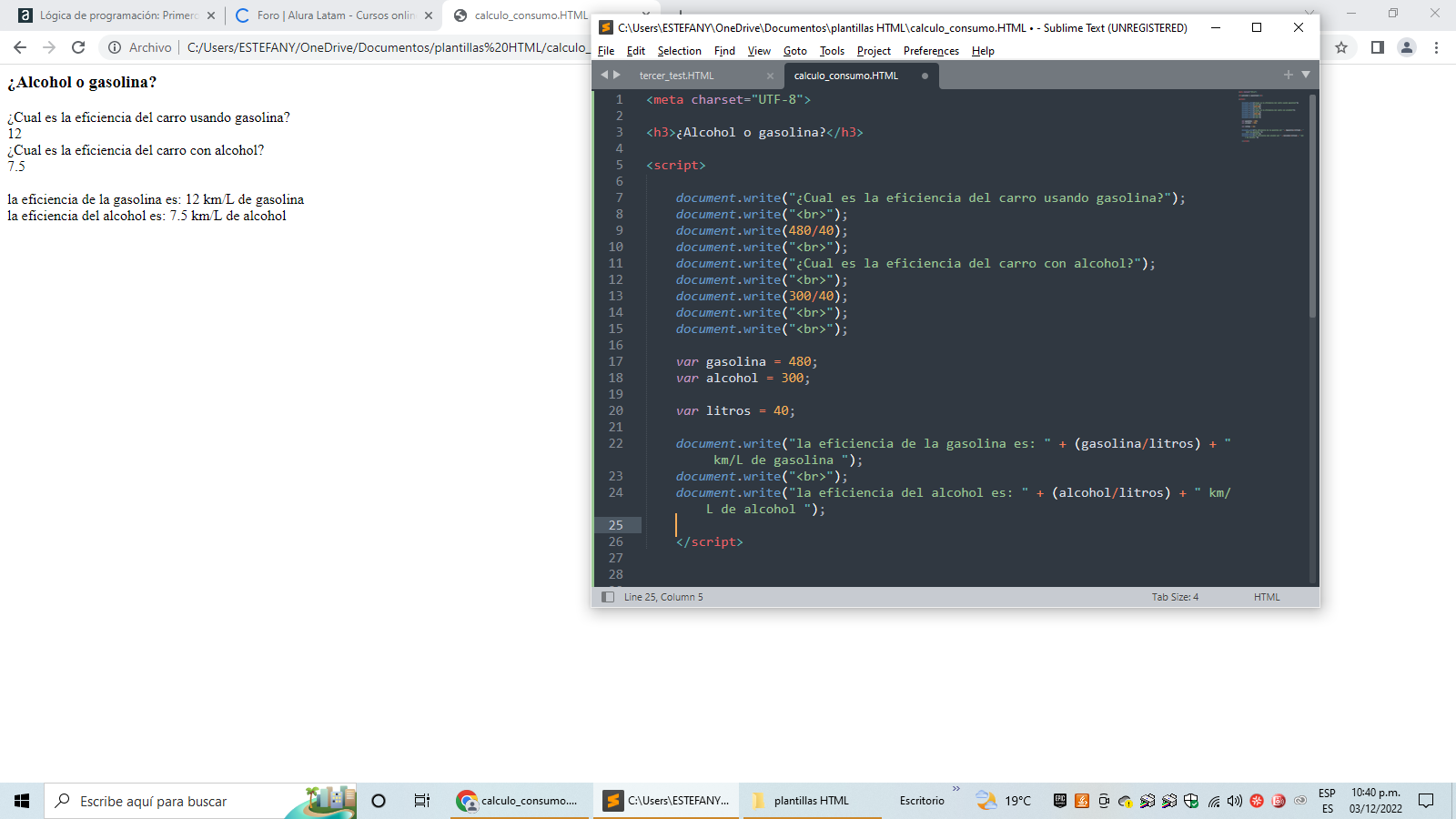Screen dimensions: 1456x819
Task: Open Task View on the taskbar
Action: 422,801
